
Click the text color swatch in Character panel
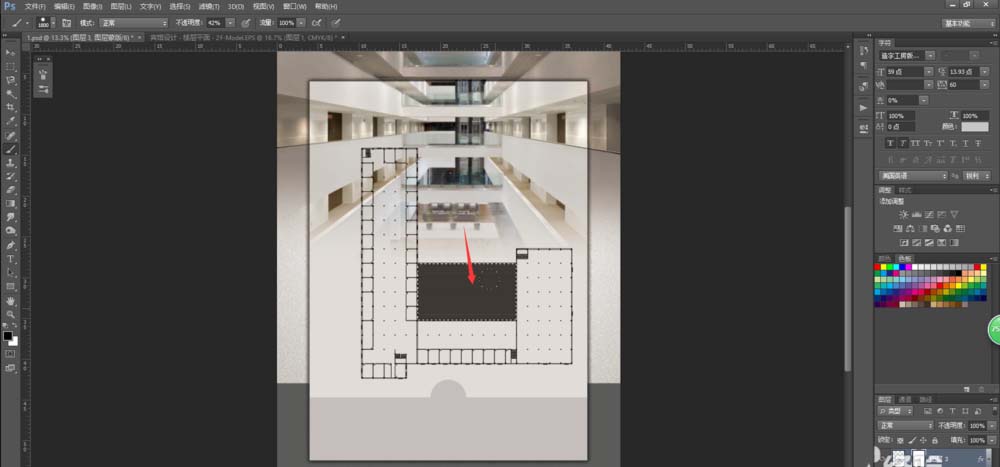click(974, 127)
